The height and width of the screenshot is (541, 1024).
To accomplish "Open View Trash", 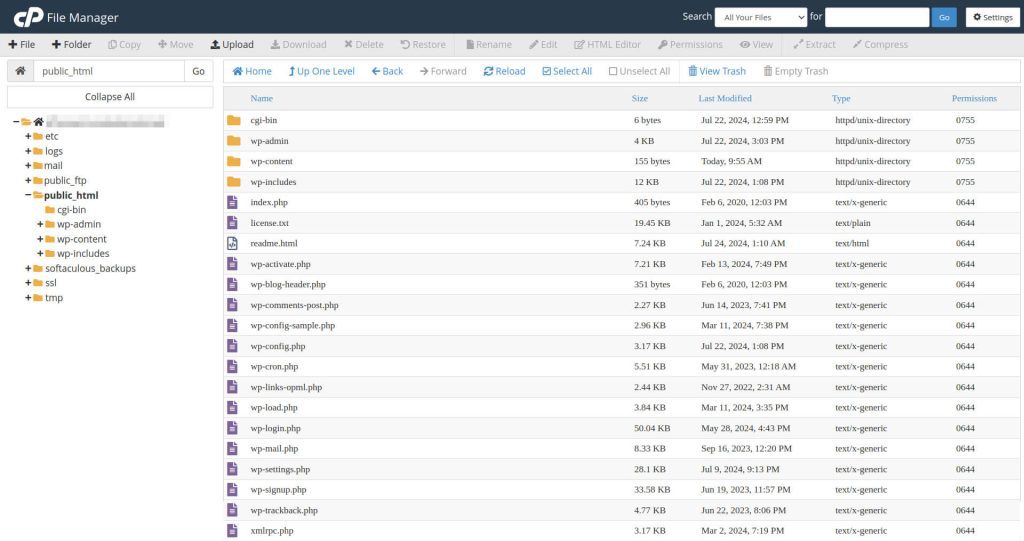I will (716, 71).
